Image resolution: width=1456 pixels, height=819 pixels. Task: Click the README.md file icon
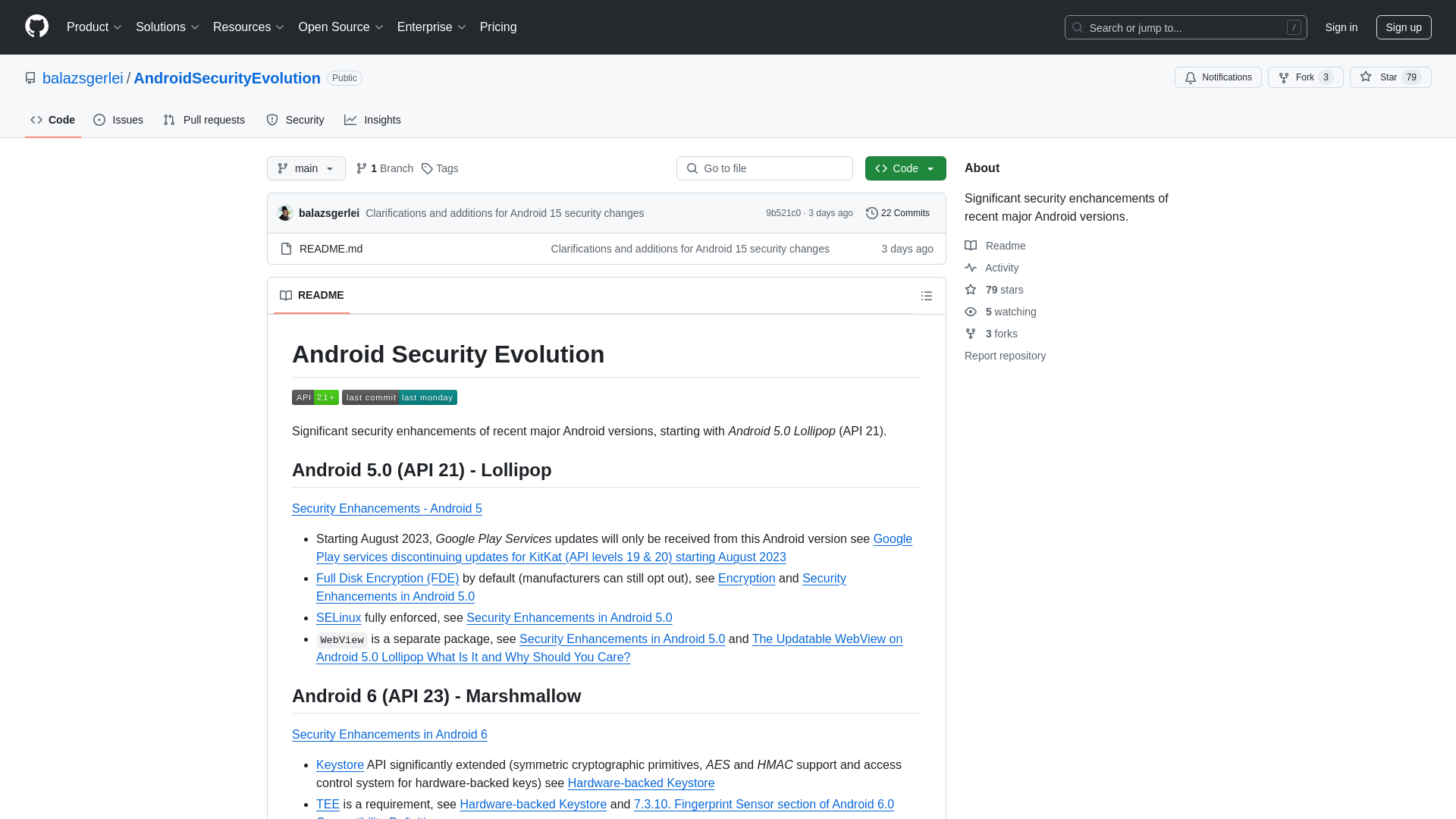pyautogui.click(x=286, y=249)
